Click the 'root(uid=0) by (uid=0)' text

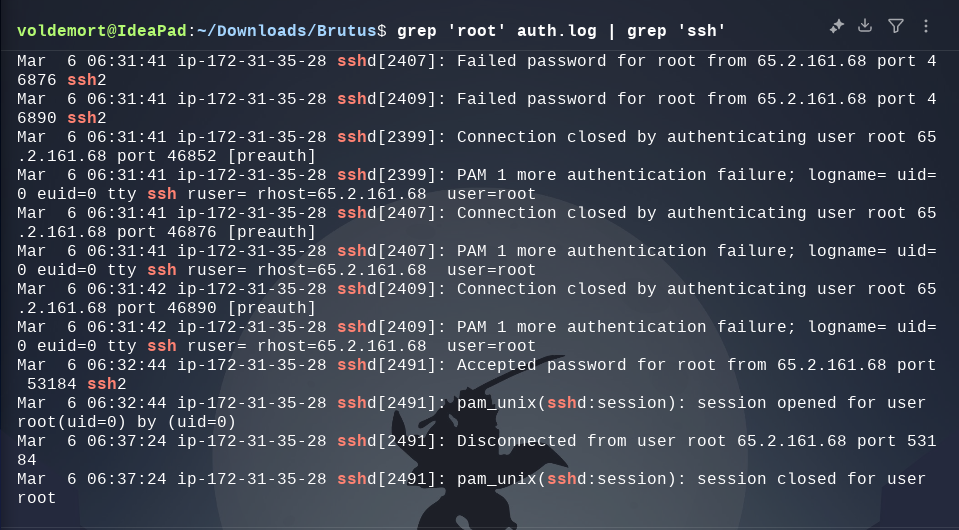pos(127,422)
